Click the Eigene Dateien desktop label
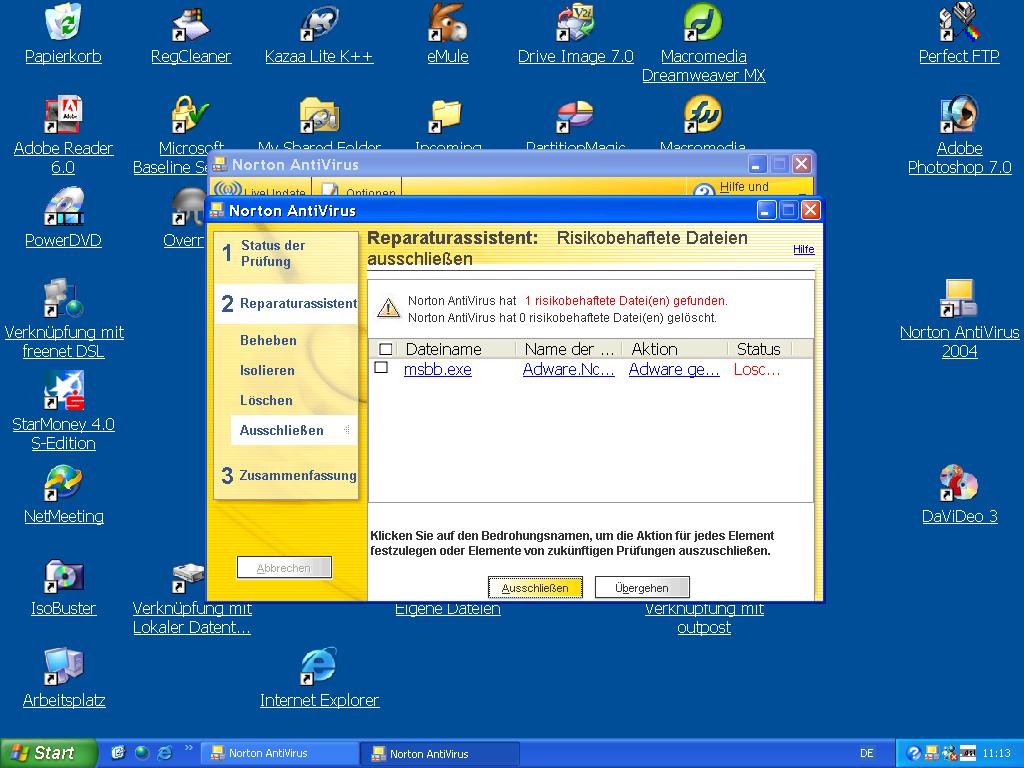1024x768 pixels. [x=447, y=609]
